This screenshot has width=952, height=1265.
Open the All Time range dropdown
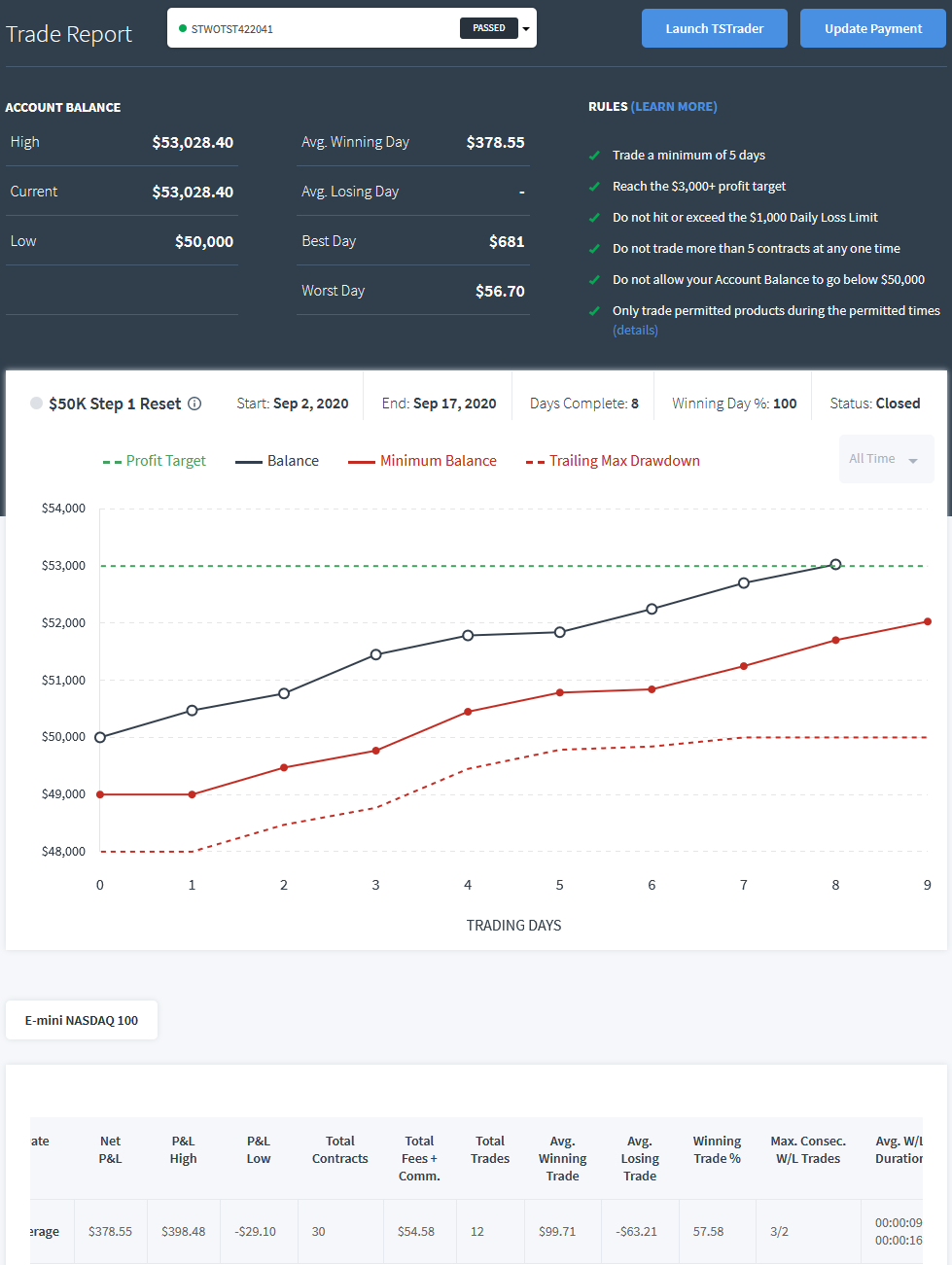pos(886,459)
